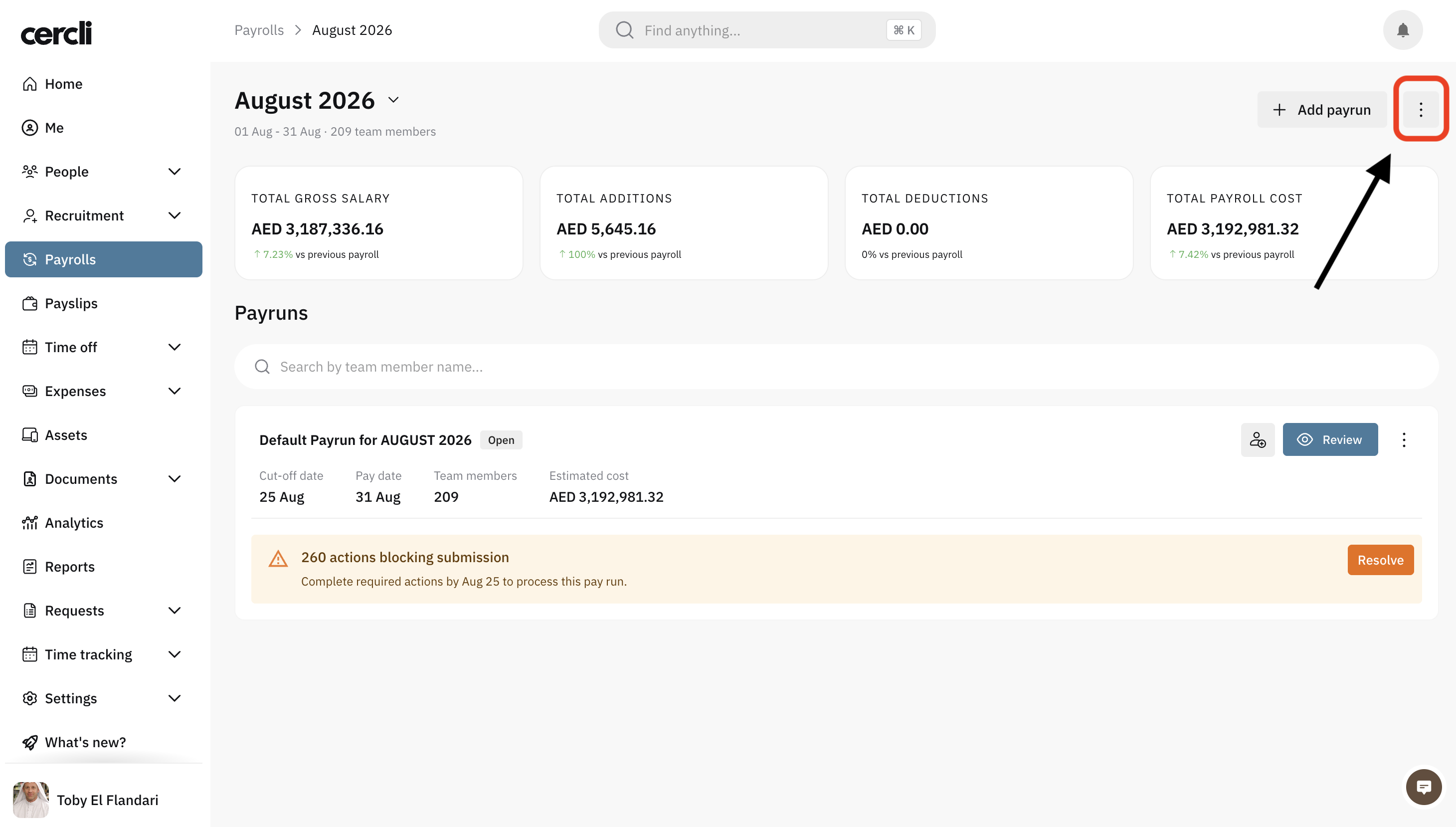
Task: Go back to Payrolls breadcrumb
Action: pyautogui.click(x=259, y=30)
